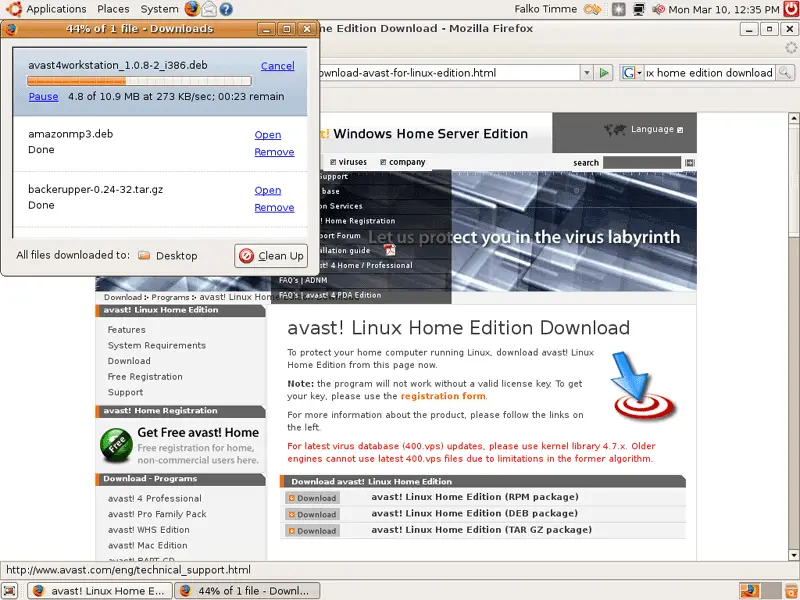The height and width of the screenshot is (600, 800).
Task: Open the mail client panel icon
Action: click(x=209, y=9)
